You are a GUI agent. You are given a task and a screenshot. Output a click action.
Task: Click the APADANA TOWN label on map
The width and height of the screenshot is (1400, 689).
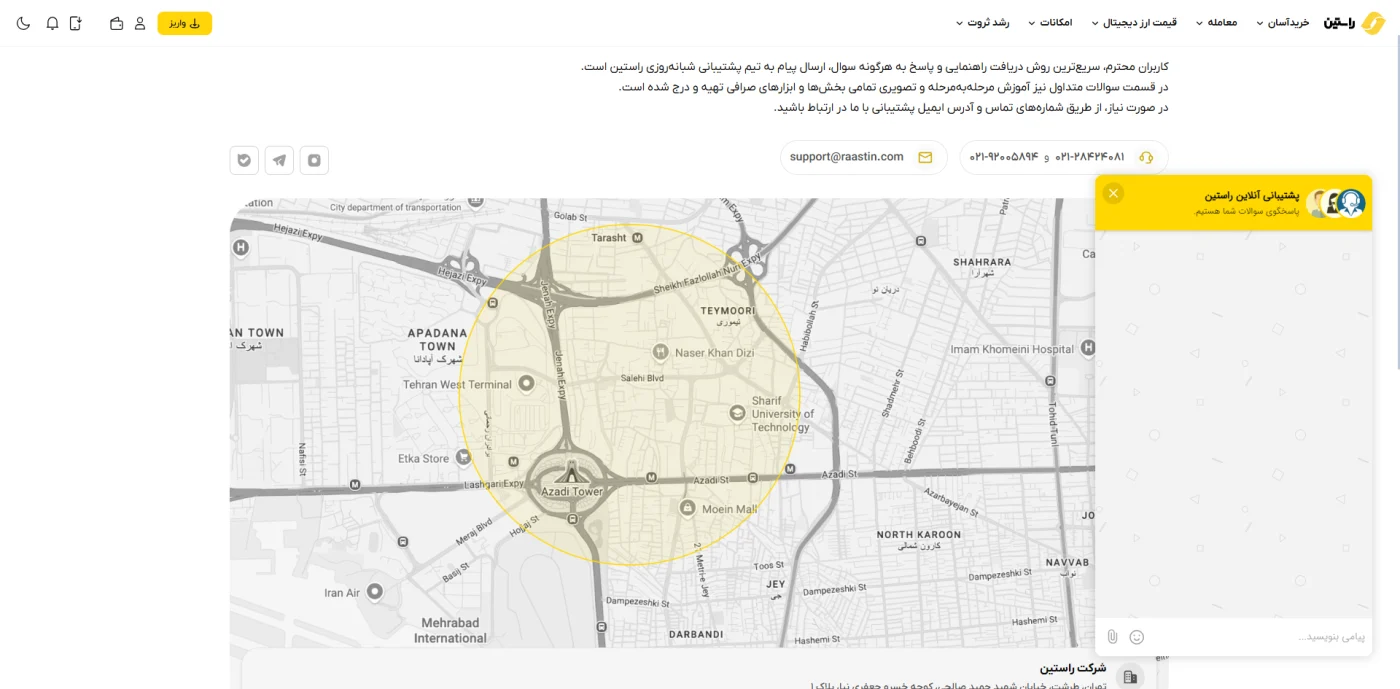click(x=437, y=339)
